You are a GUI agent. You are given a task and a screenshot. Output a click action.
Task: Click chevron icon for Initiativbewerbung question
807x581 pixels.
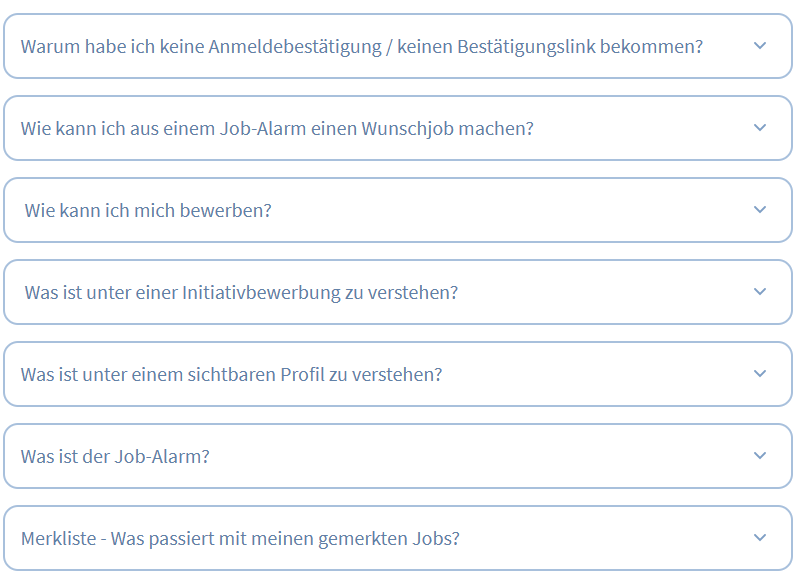click(760, 292)
